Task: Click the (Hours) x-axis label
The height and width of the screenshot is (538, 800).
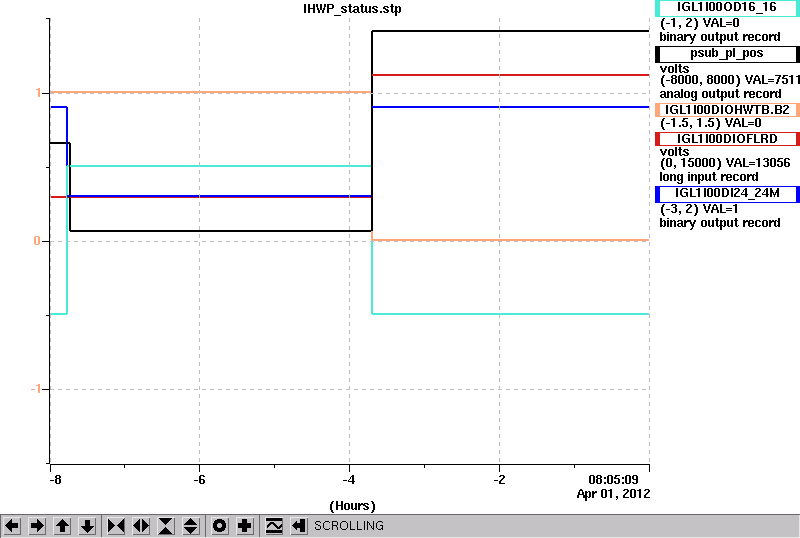Action: [352, 506]
